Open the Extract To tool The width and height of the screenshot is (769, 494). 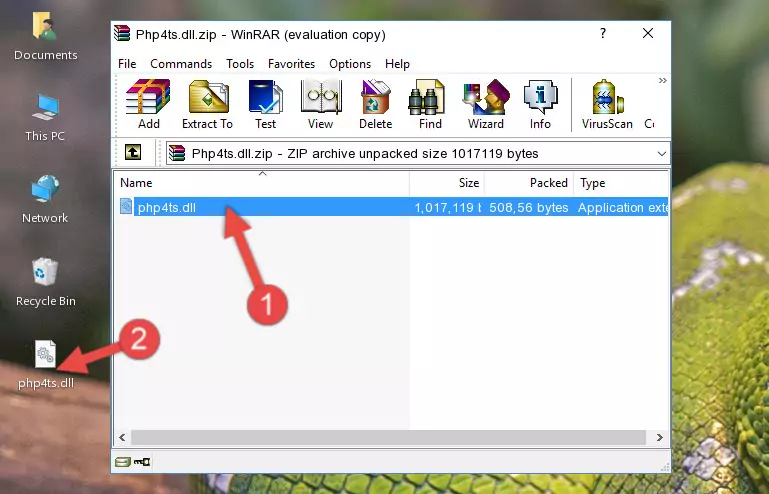point(207,104)
